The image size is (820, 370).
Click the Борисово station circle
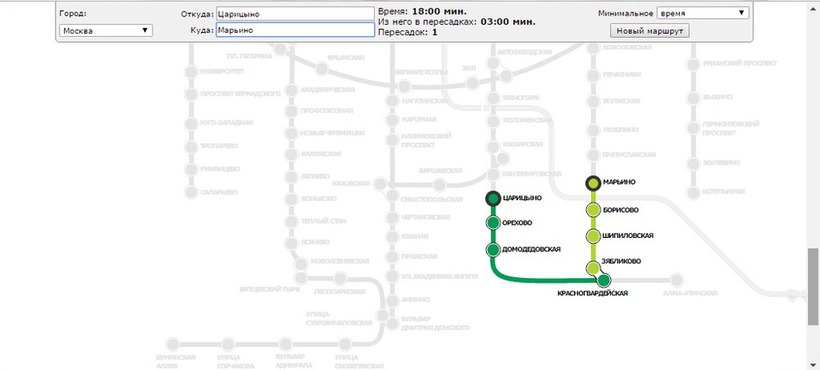(593, 211)
